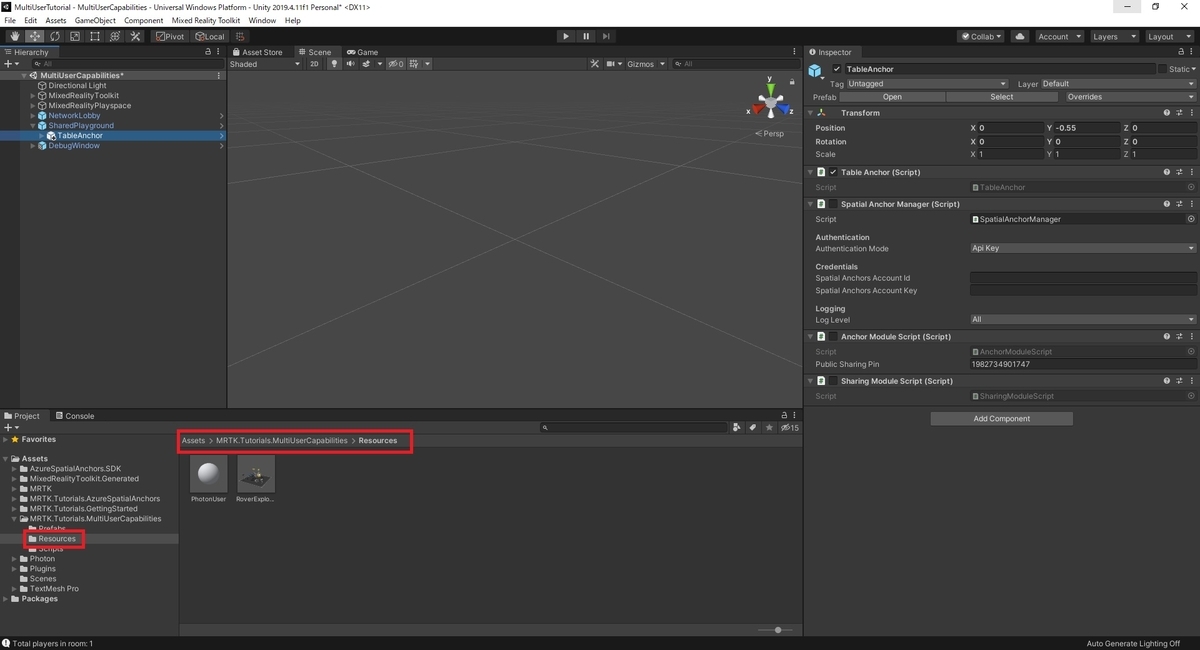Select the Hand tool
The image size is (1200, 650).
tap(15, 36)
